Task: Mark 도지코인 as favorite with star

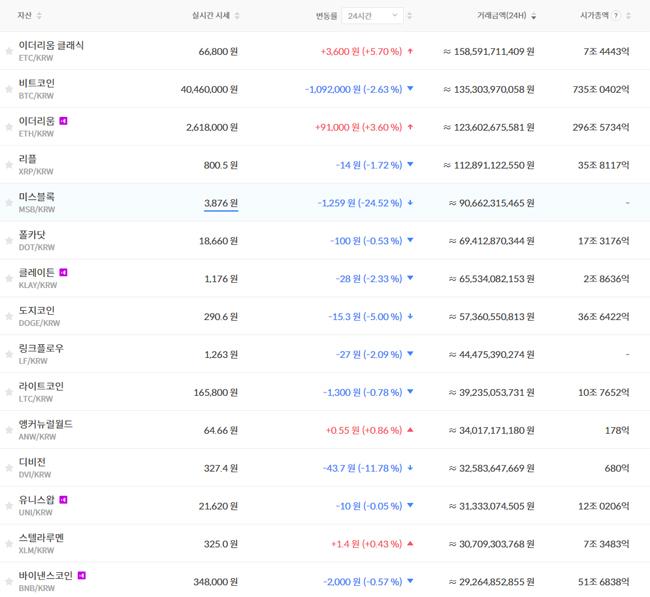Action: point(9,316)
